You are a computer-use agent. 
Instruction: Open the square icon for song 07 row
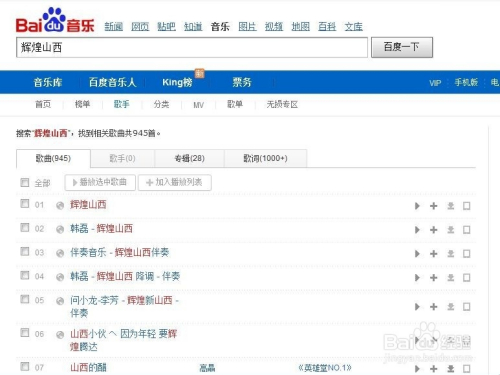pyautogui.click(x=467, y=369)
